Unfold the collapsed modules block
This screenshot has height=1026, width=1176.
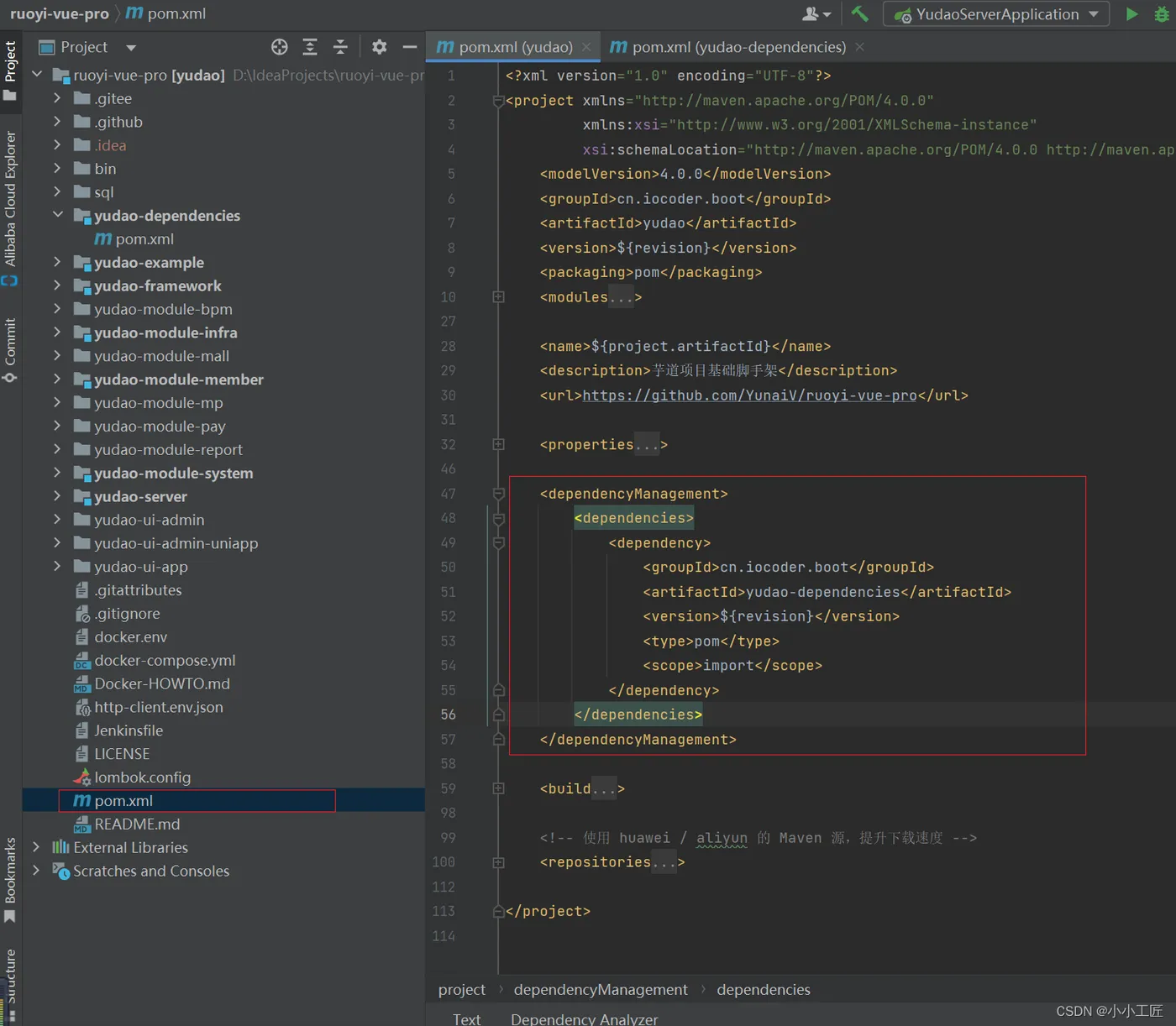coord(498,297)
